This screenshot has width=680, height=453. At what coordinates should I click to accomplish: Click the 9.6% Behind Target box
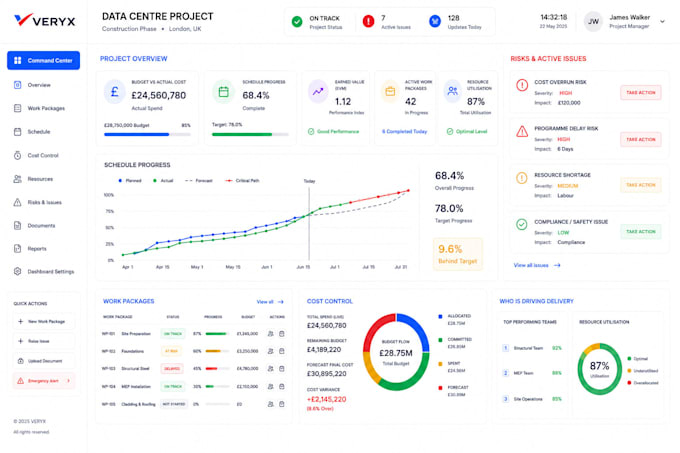pyautogui.click(x=458, y=254)
